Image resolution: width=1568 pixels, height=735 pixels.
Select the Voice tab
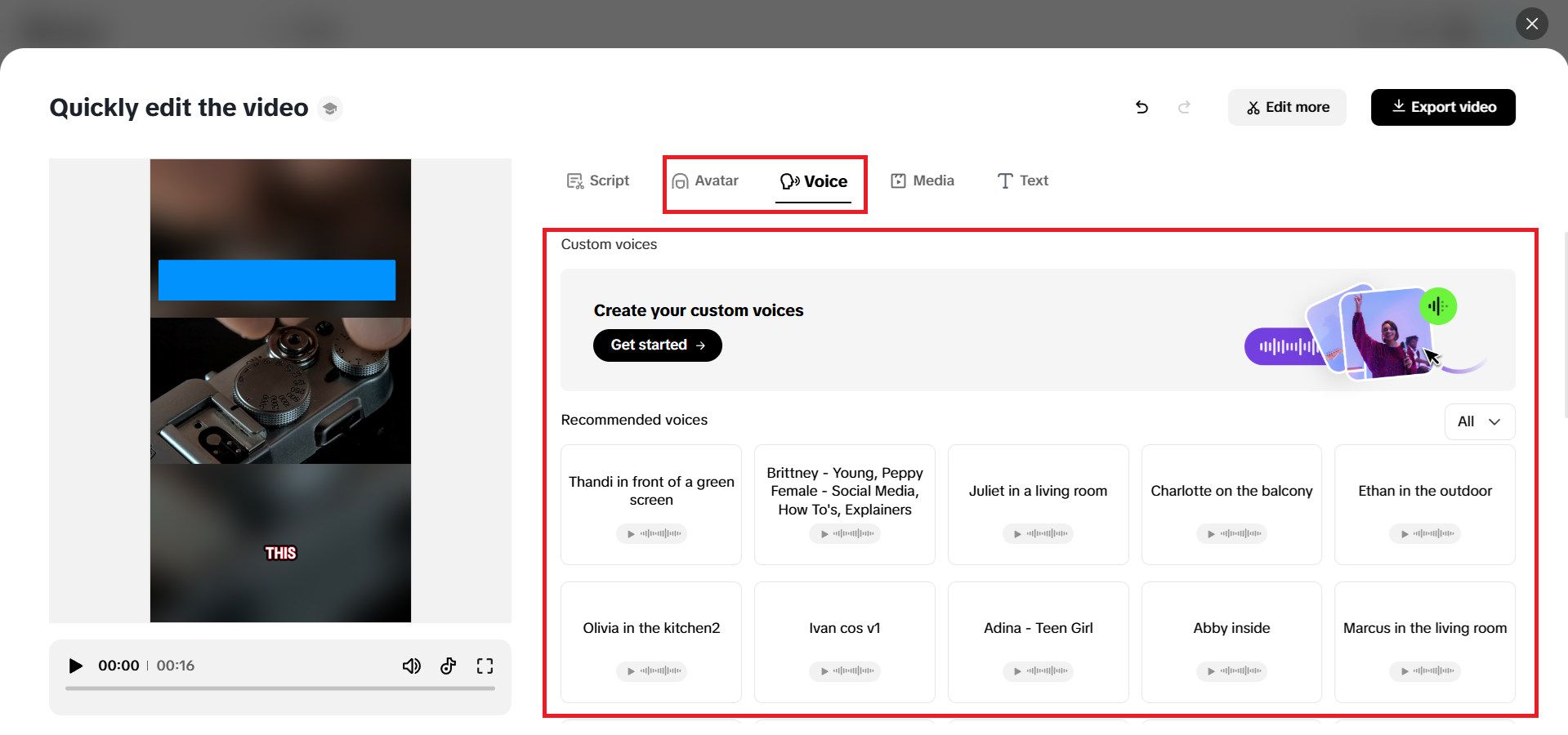tap(814, 181)
